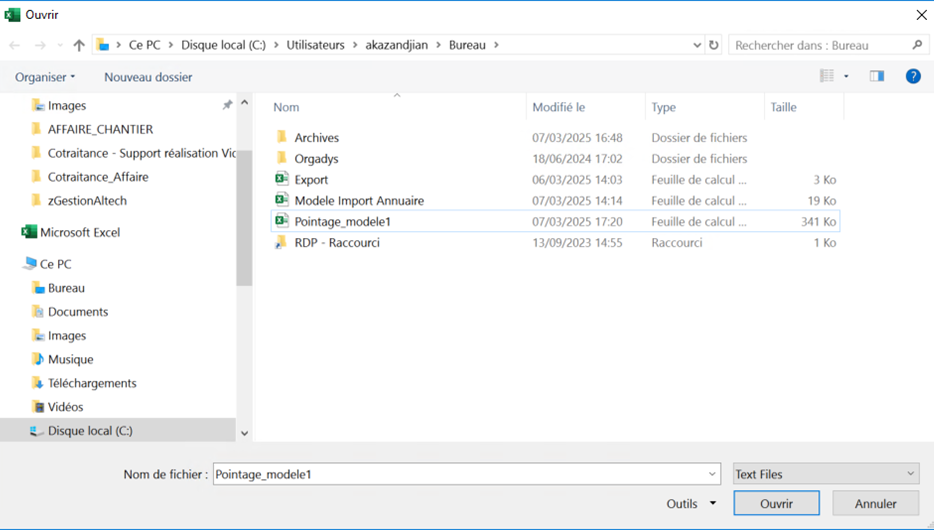The height and width of the screenshot is (530, 934).
Task: Open Documents under Ce PC
Action: (78, 311)
